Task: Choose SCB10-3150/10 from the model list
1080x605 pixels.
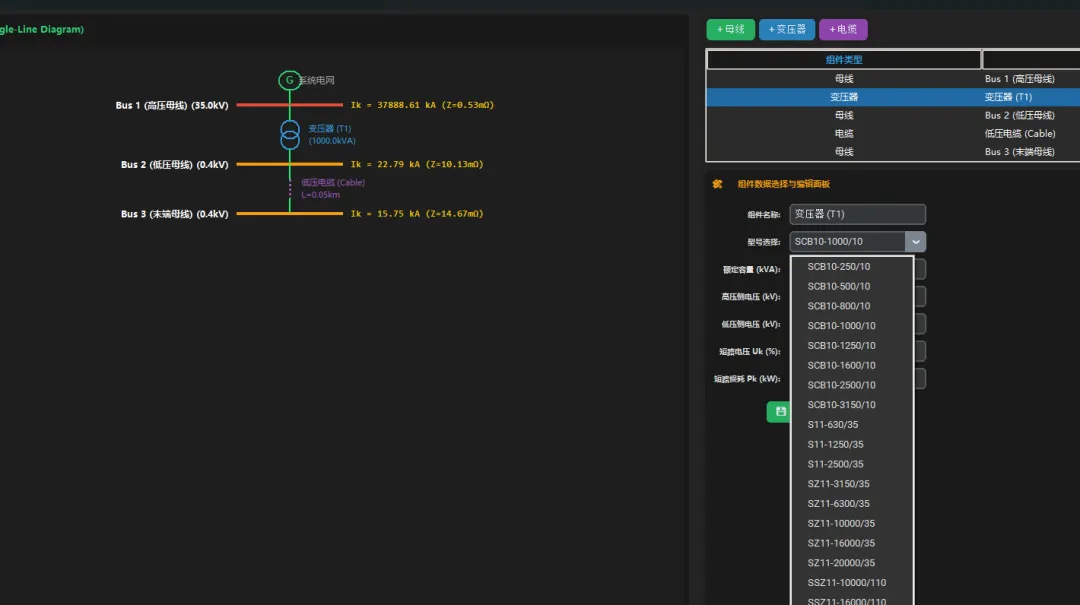Action: 852,405
